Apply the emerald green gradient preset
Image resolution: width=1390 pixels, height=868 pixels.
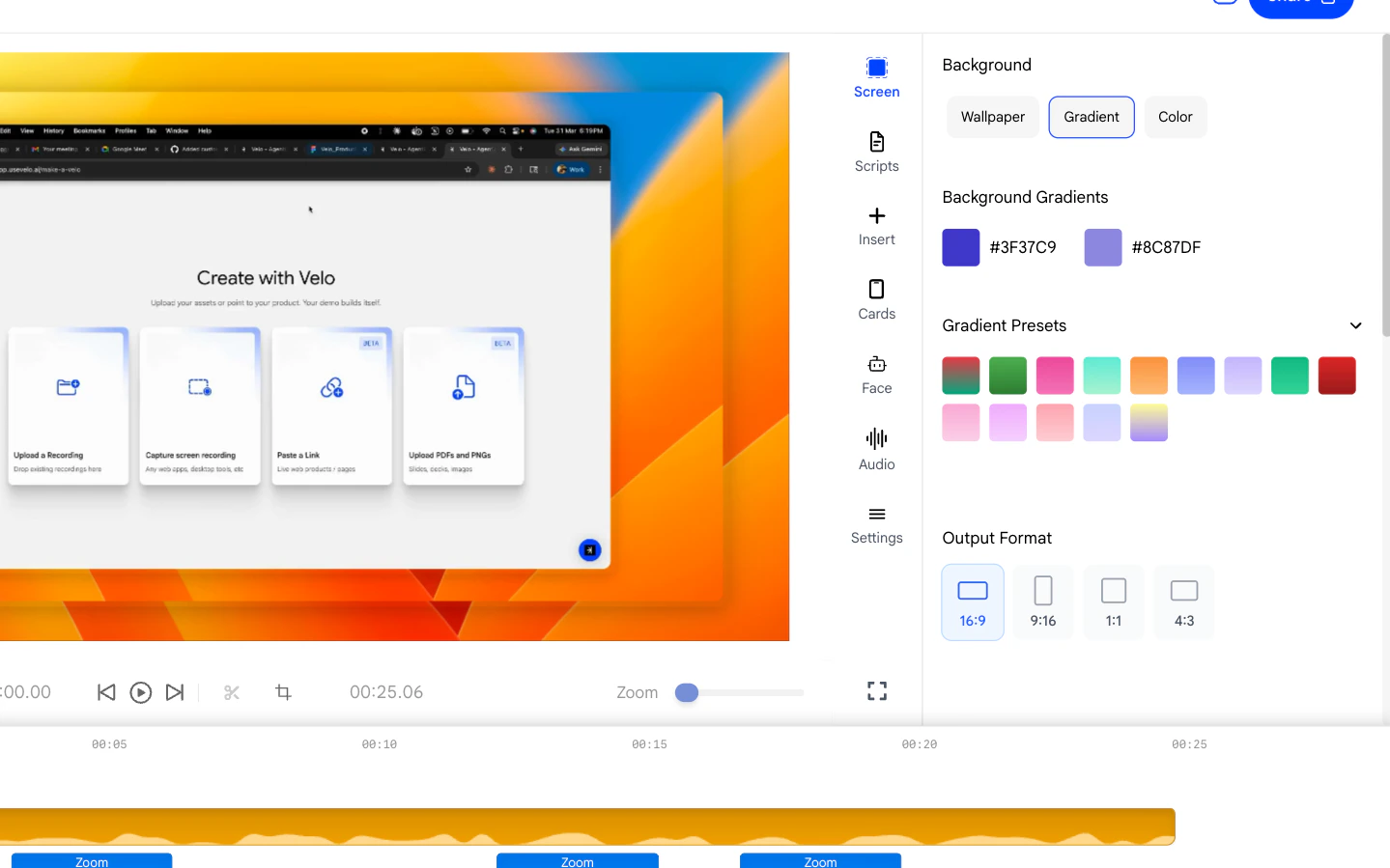coord(1290,376)
